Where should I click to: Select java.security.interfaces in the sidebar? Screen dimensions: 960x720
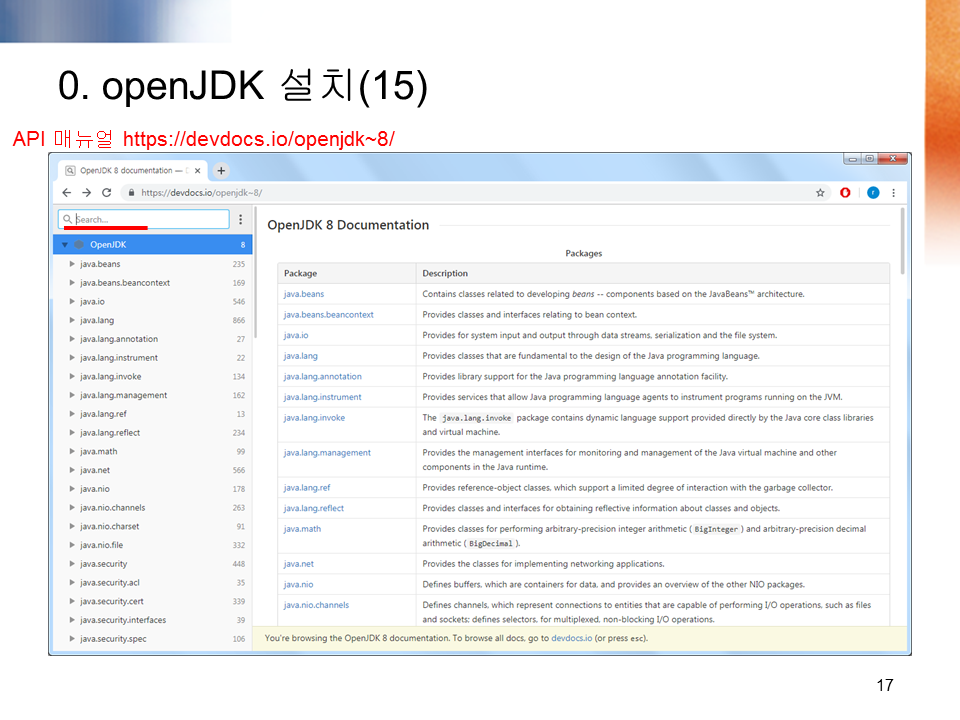153,620
